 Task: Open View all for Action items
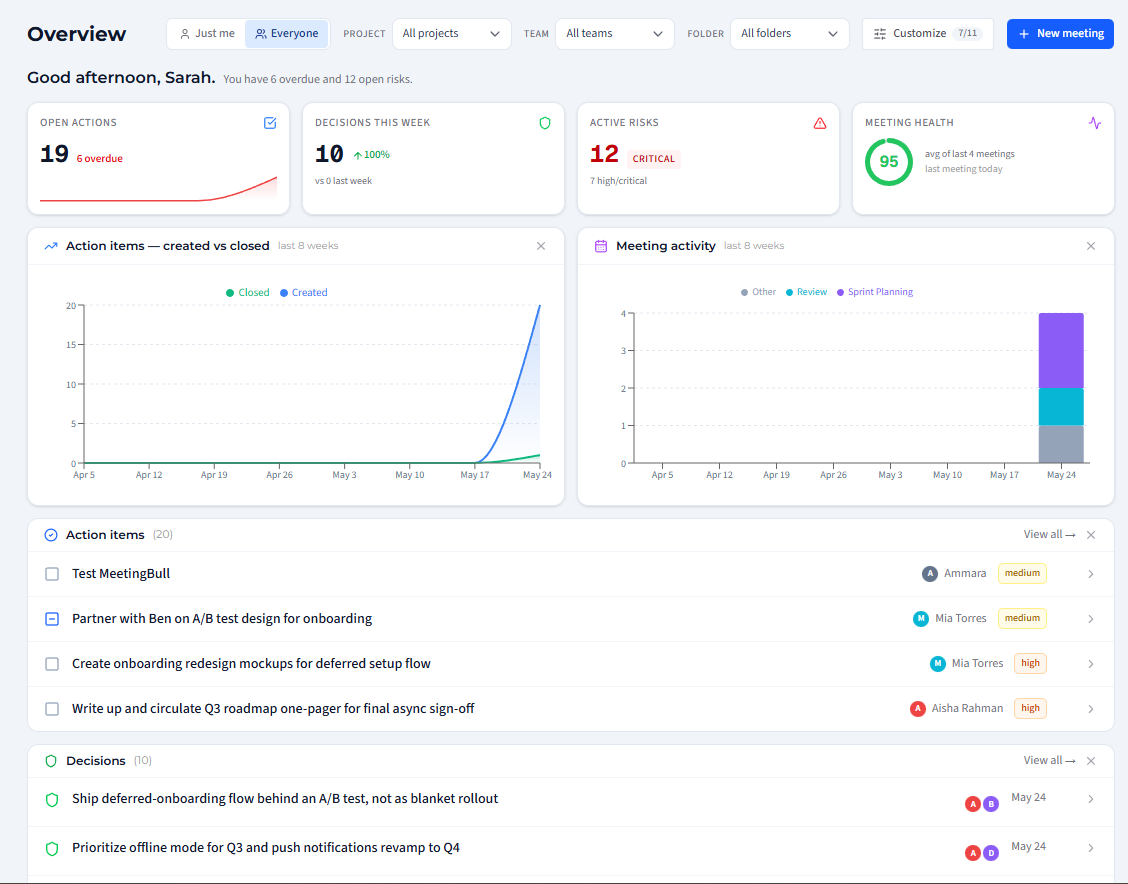pyautogui.click(x=1050, y=534)
